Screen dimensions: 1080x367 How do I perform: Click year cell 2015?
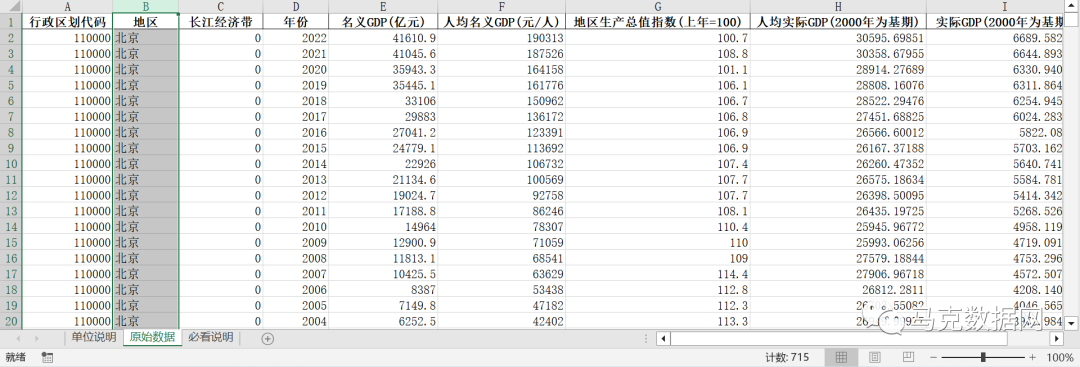[x=295, y=148]
